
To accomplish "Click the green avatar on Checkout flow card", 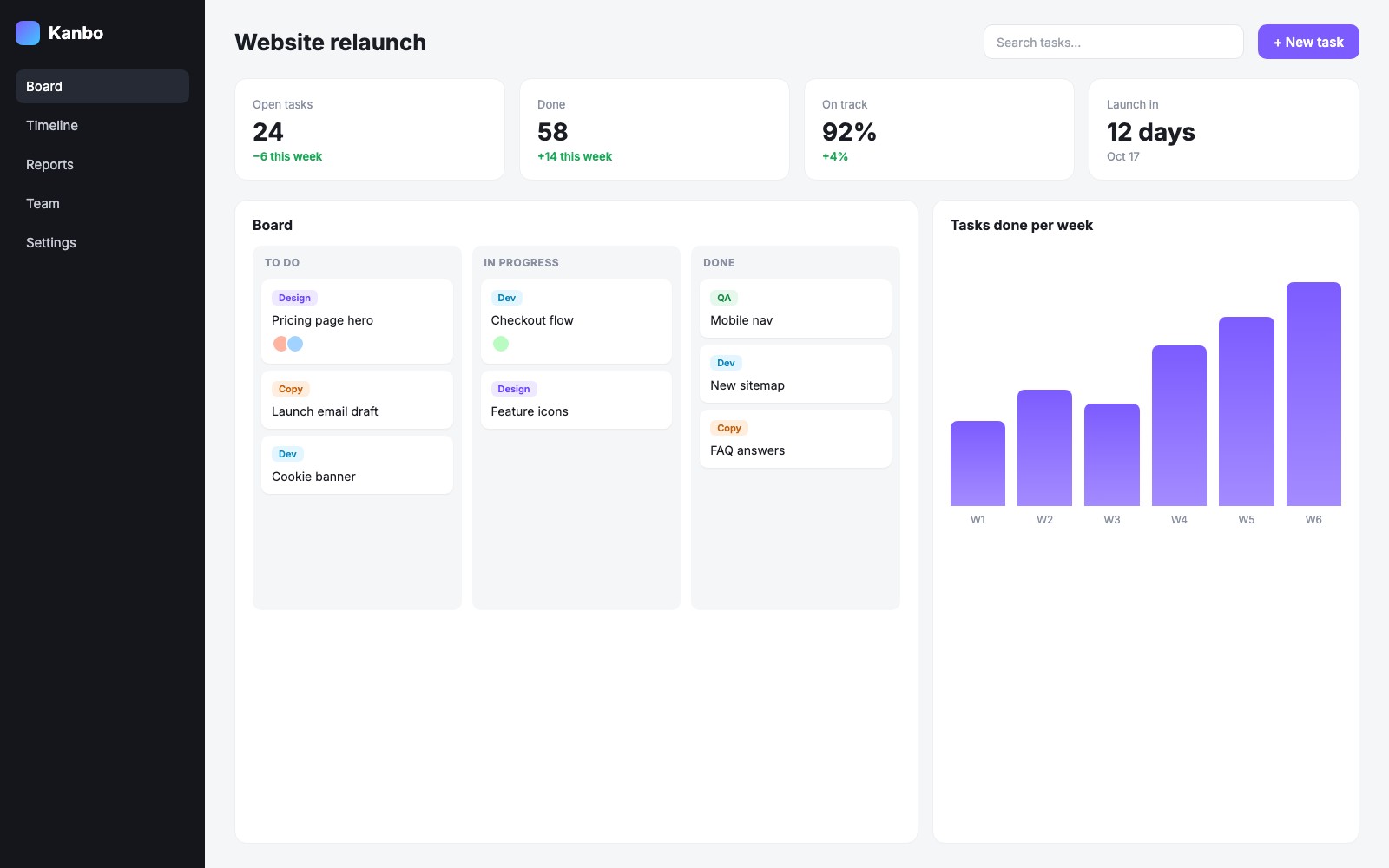I will [x=501, y=344].
